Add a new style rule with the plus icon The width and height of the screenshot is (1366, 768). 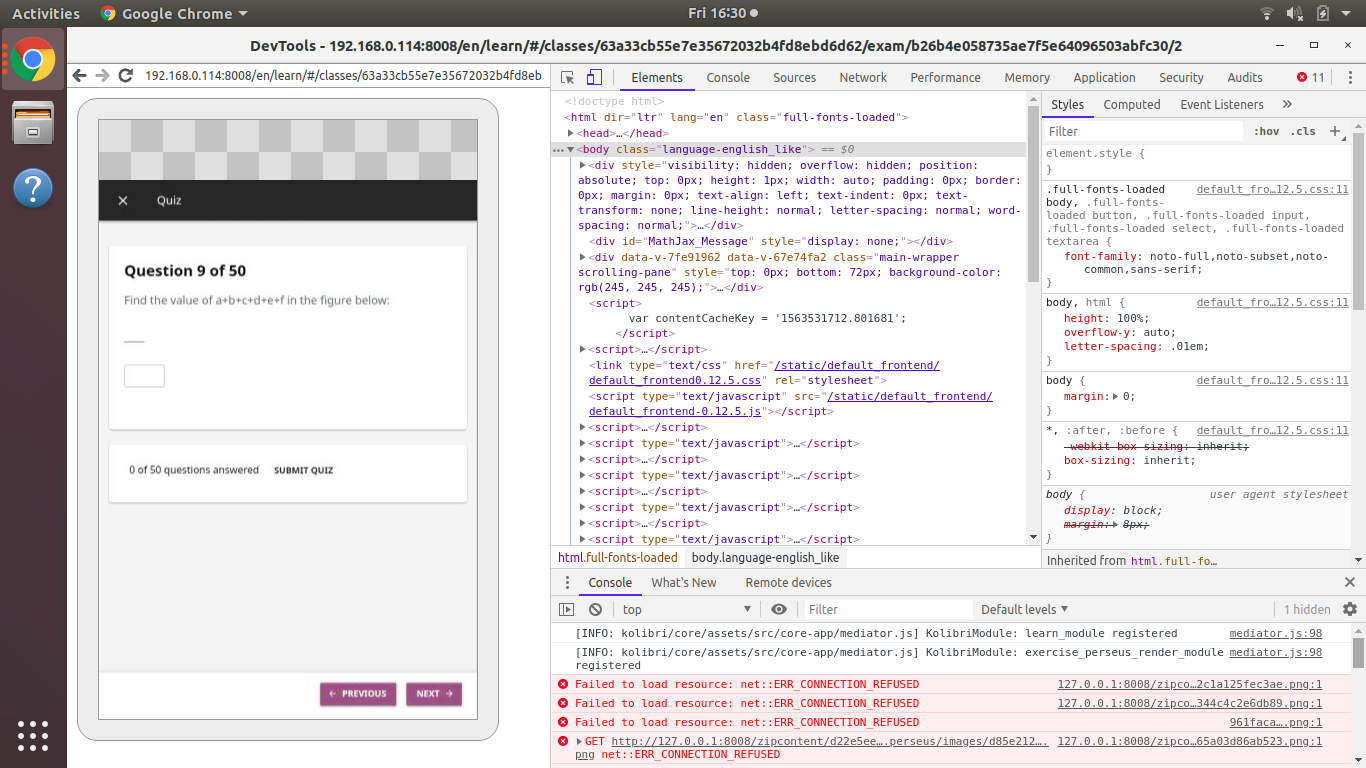pos(1335,131)
